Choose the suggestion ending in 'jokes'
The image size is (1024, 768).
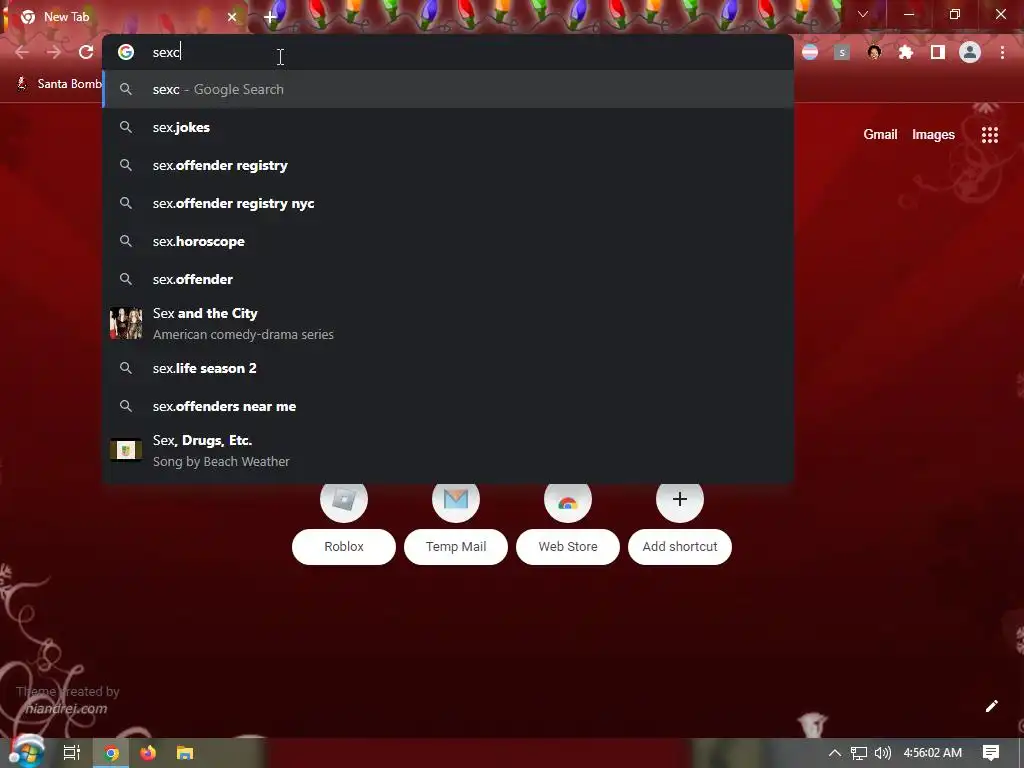[x=448, y=127]
